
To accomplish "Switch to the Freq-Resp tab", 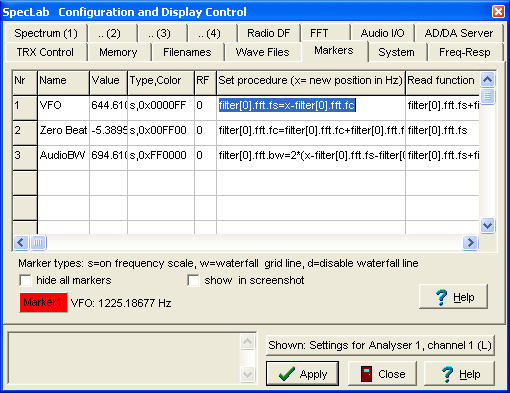I will point(465,52).
